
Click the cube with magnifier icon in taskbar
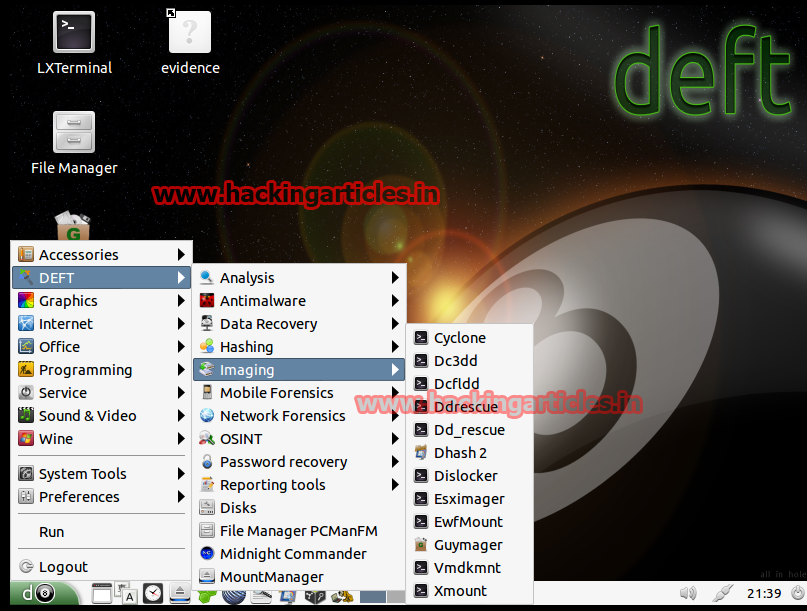tap(314, 597)
